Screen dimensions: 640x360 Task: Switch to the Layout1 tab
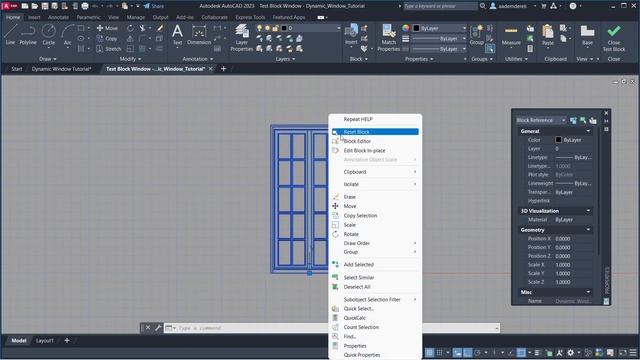click(x=44, y=340)
